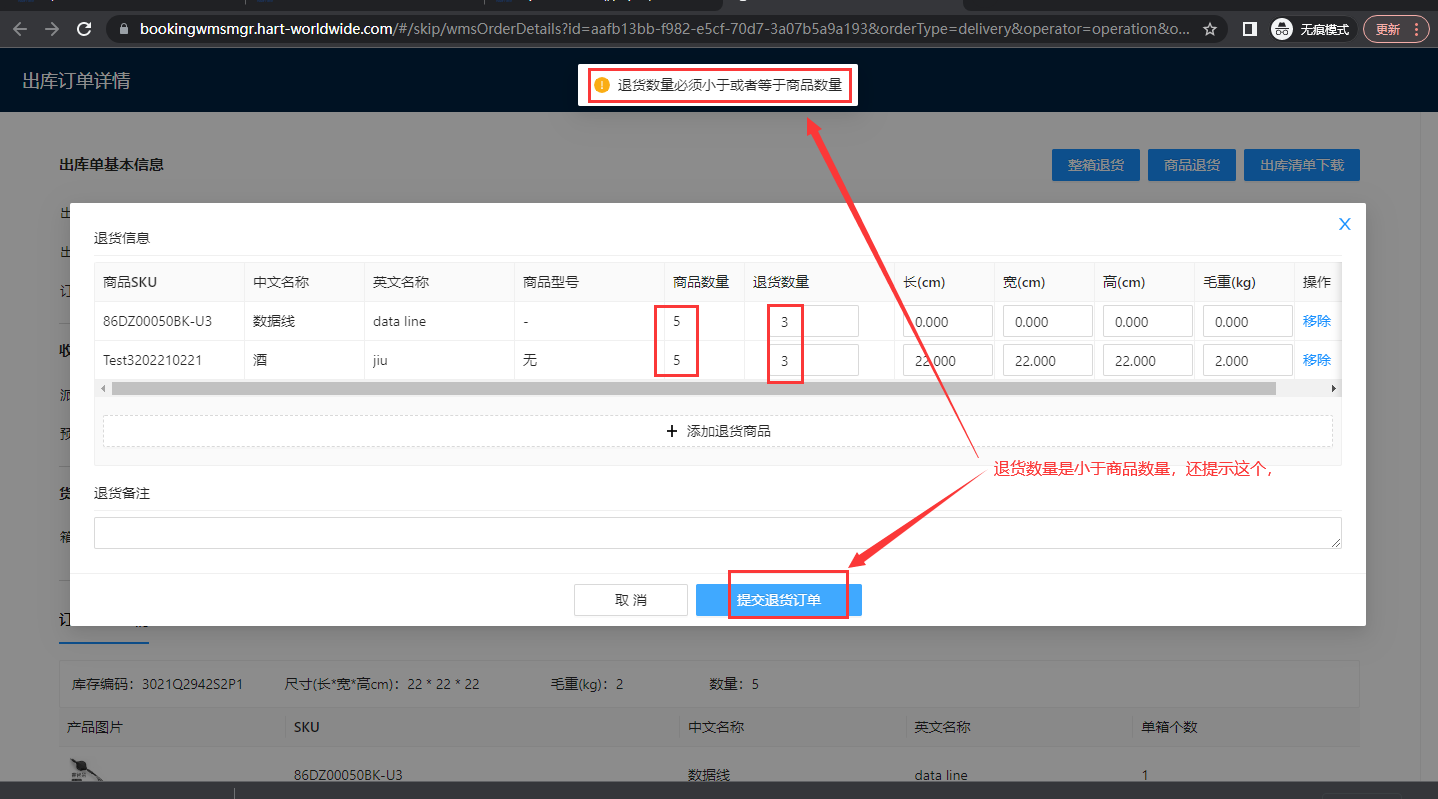The image size is (1438, 799).
Task: Edit length field for data line row
Action: pos(947,321)
